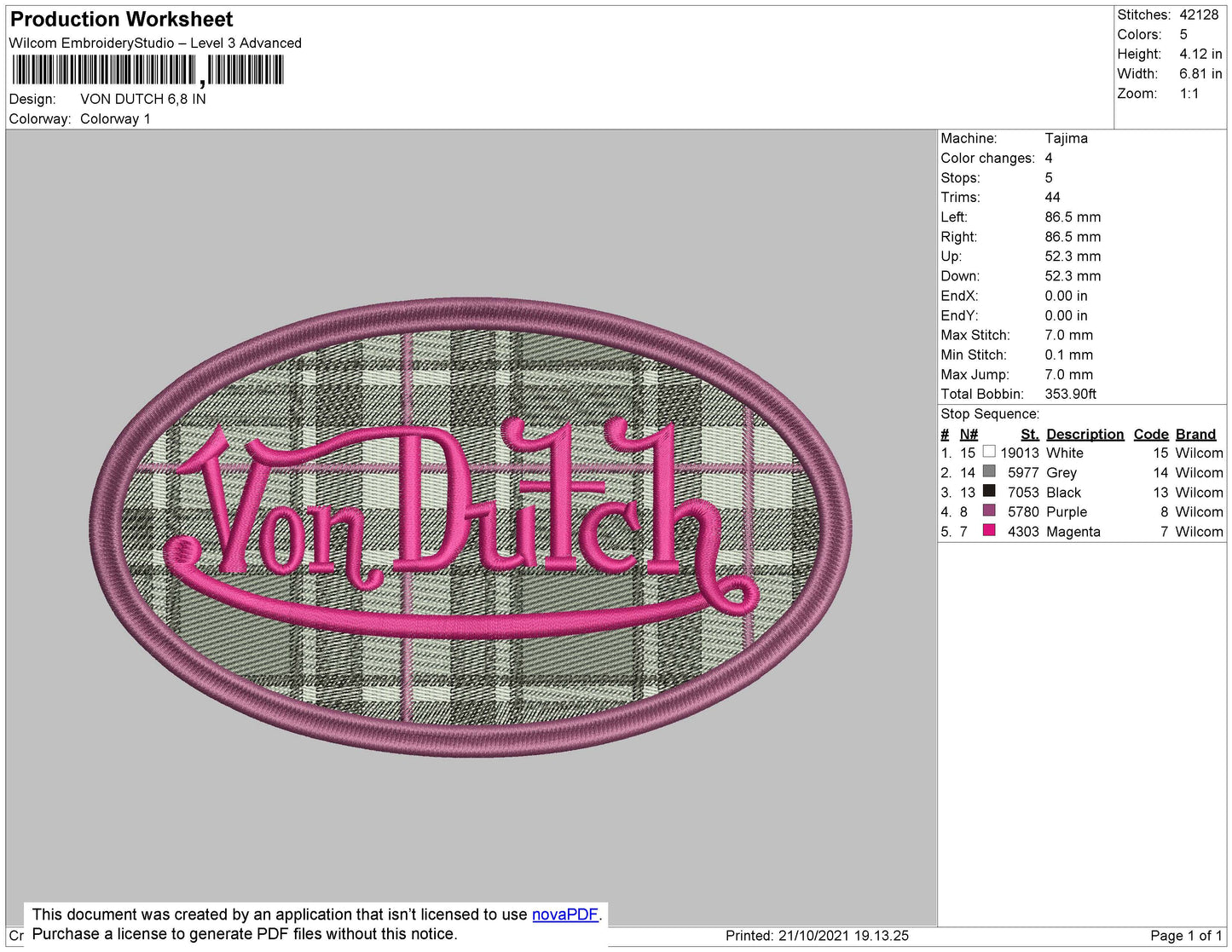Viewport: 1232px width, 952px height.
Task: Click the Wilcom EmbroideryStudio subtitle text
Action: (155, 43)
